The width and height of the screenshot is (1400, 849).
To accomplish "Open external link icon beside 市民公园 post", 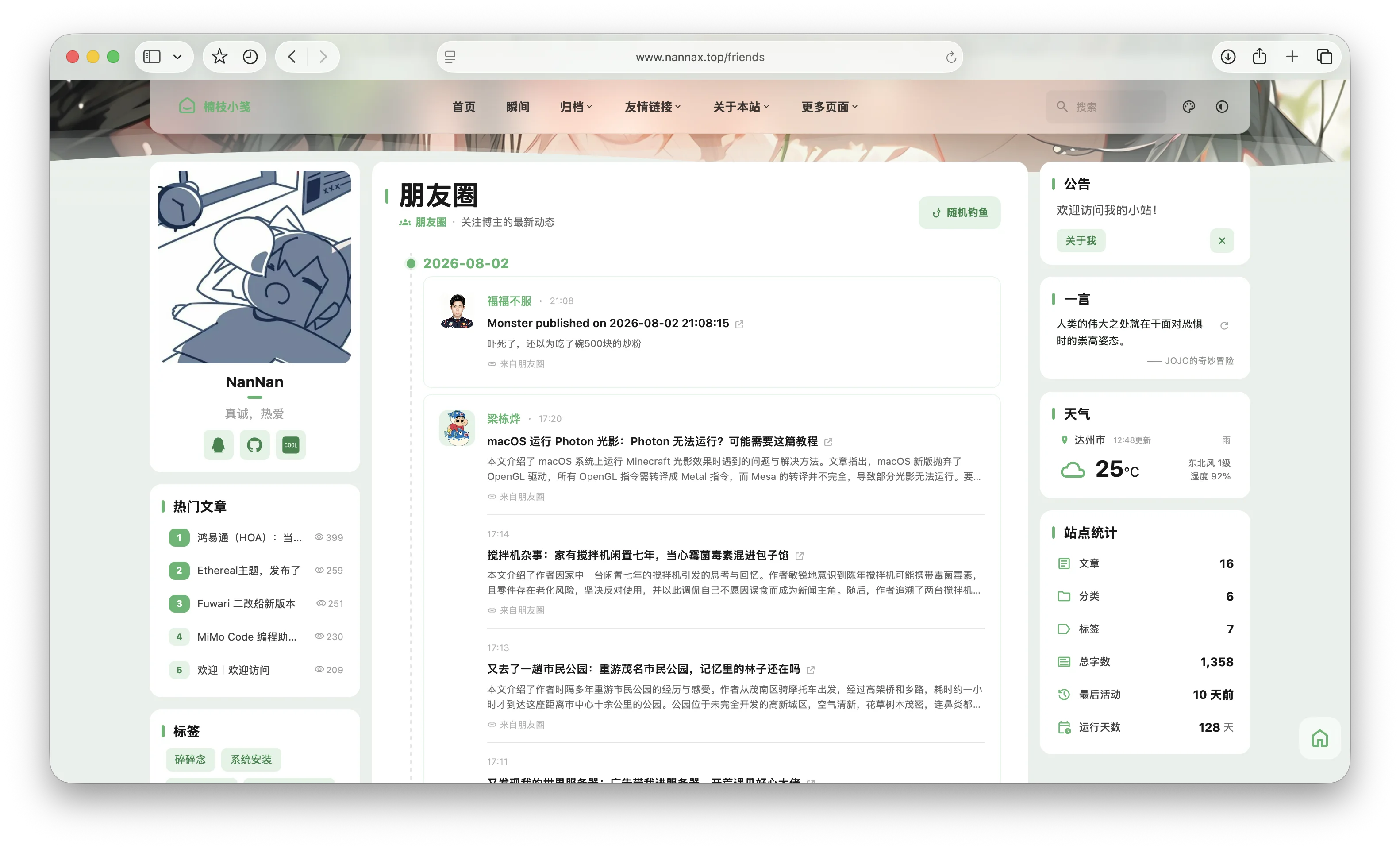I will pyautogui.click(x=811, y=670).
